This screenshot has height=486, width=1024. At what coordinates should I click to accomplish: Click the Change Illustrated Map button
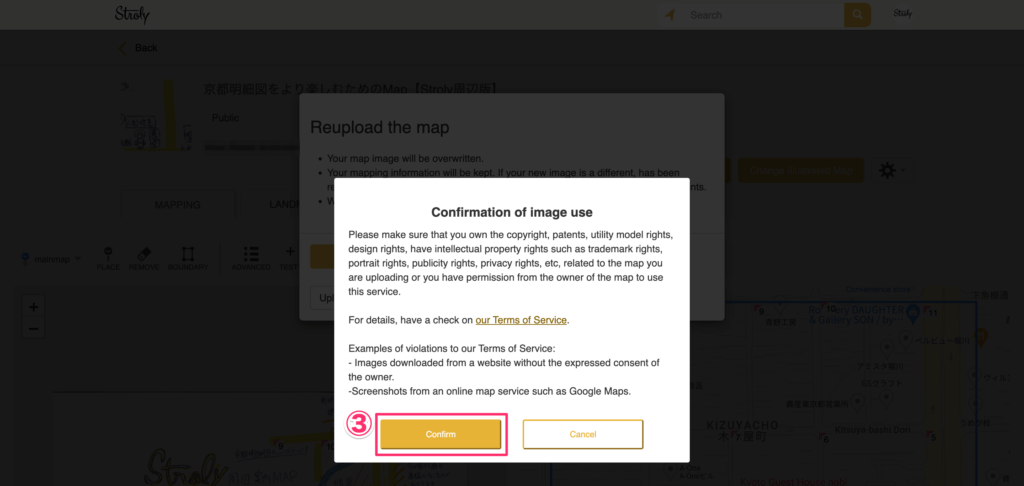[x=801, y=170]
